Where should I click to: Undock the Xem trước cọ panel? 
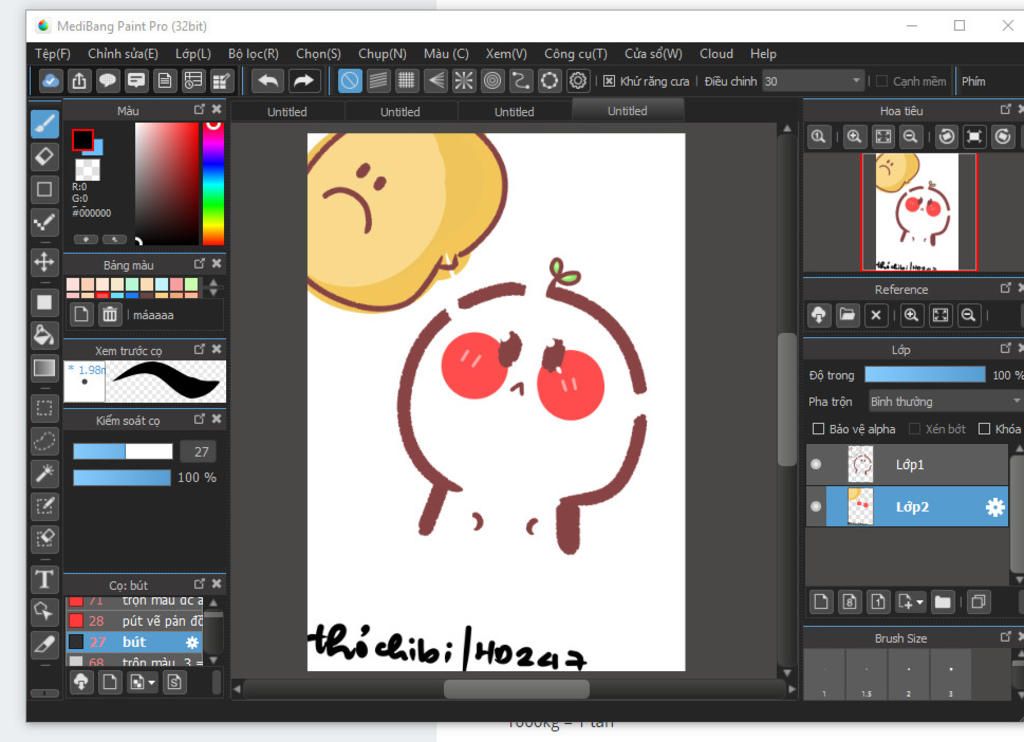[199, 349]
